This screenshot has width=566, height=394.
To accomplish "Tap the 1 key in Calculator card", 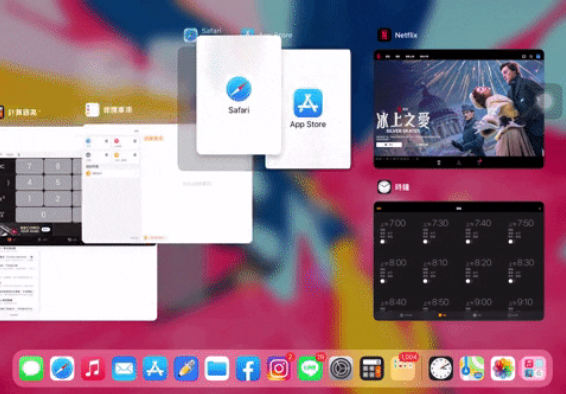I will 30,199.
